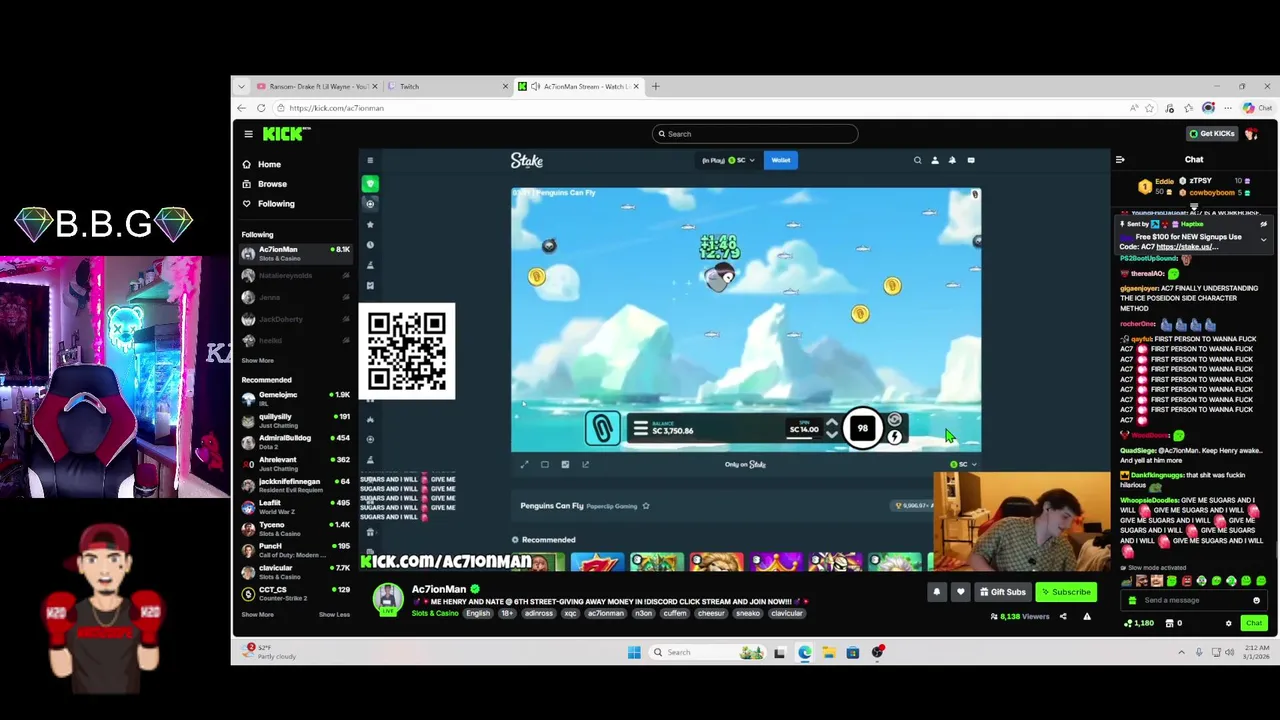The width and height of the screenshot is (1280, 720).
Task: Open Windows Start menu
Action: point(634,652)
